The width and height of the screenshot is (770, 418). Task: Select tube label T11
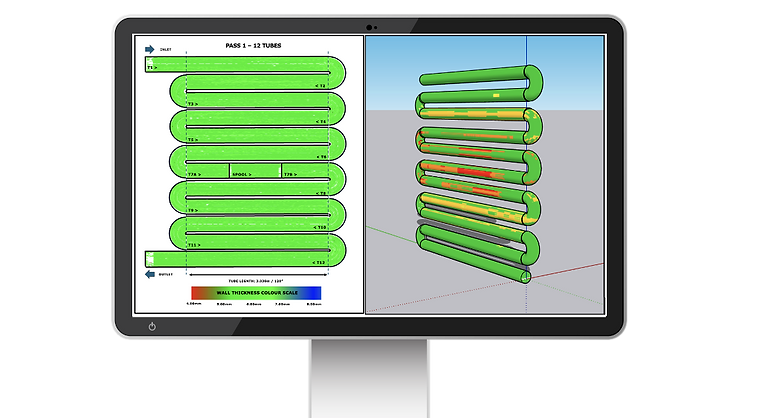tap(194, 245)
